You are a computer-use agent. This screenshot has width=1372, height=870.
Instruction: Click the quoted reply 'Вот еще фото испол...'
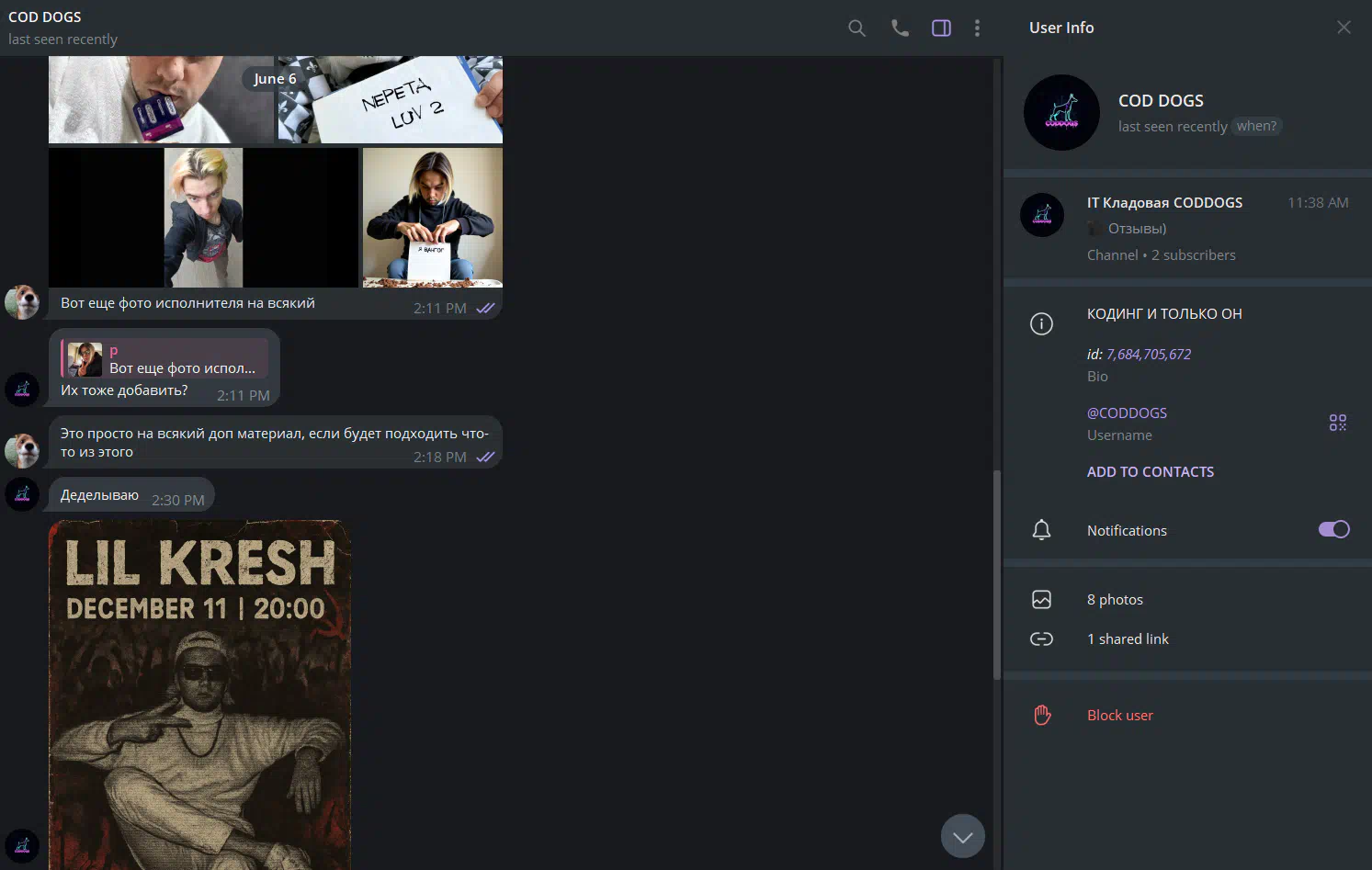coord(165,358)
